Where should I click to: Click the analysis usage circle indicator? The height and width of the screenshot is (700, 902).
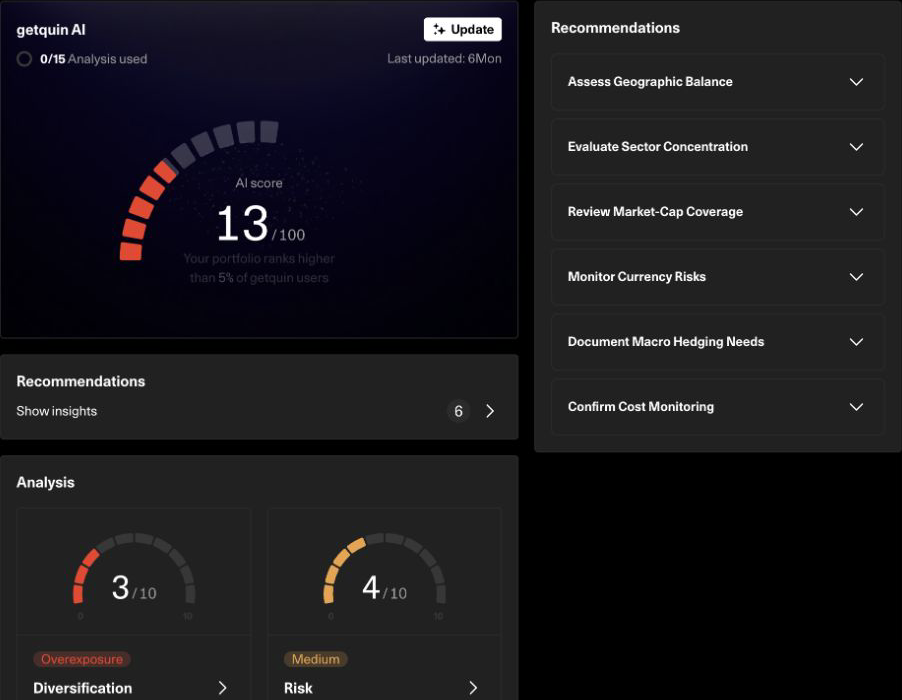pyautogui.click(x=24, y=59)
